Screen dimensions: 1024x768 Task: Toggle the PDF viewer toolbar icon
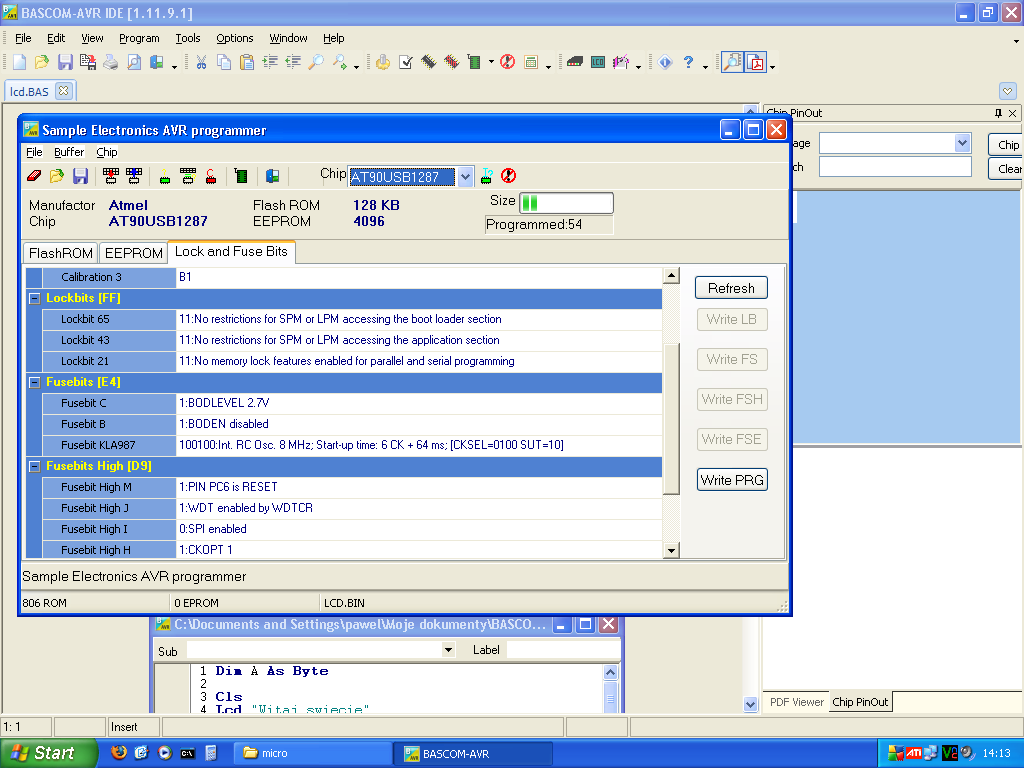pyautogui.click(x=756, y=63)
